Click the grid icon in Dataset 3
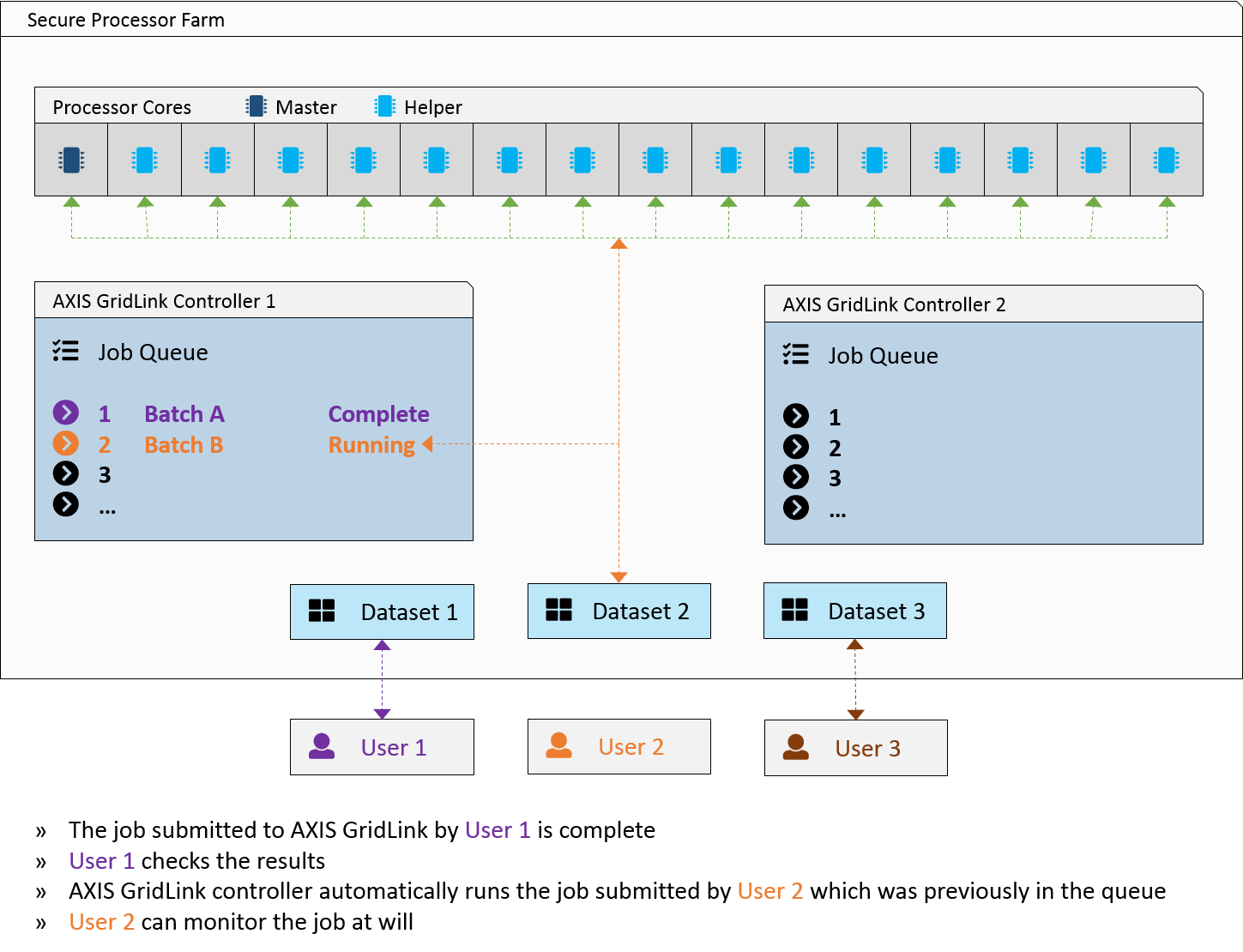1243x952 pixels. coord(795,610)
